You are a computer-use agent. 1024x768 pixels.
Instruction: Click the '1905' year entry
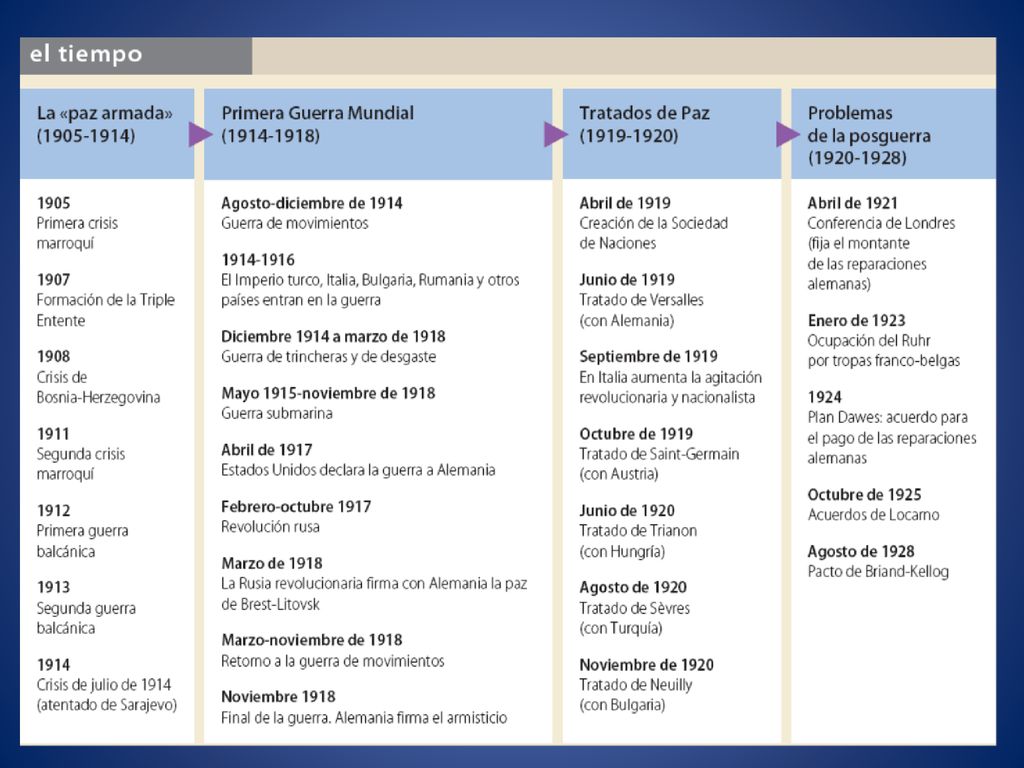(x=54, y=203)
